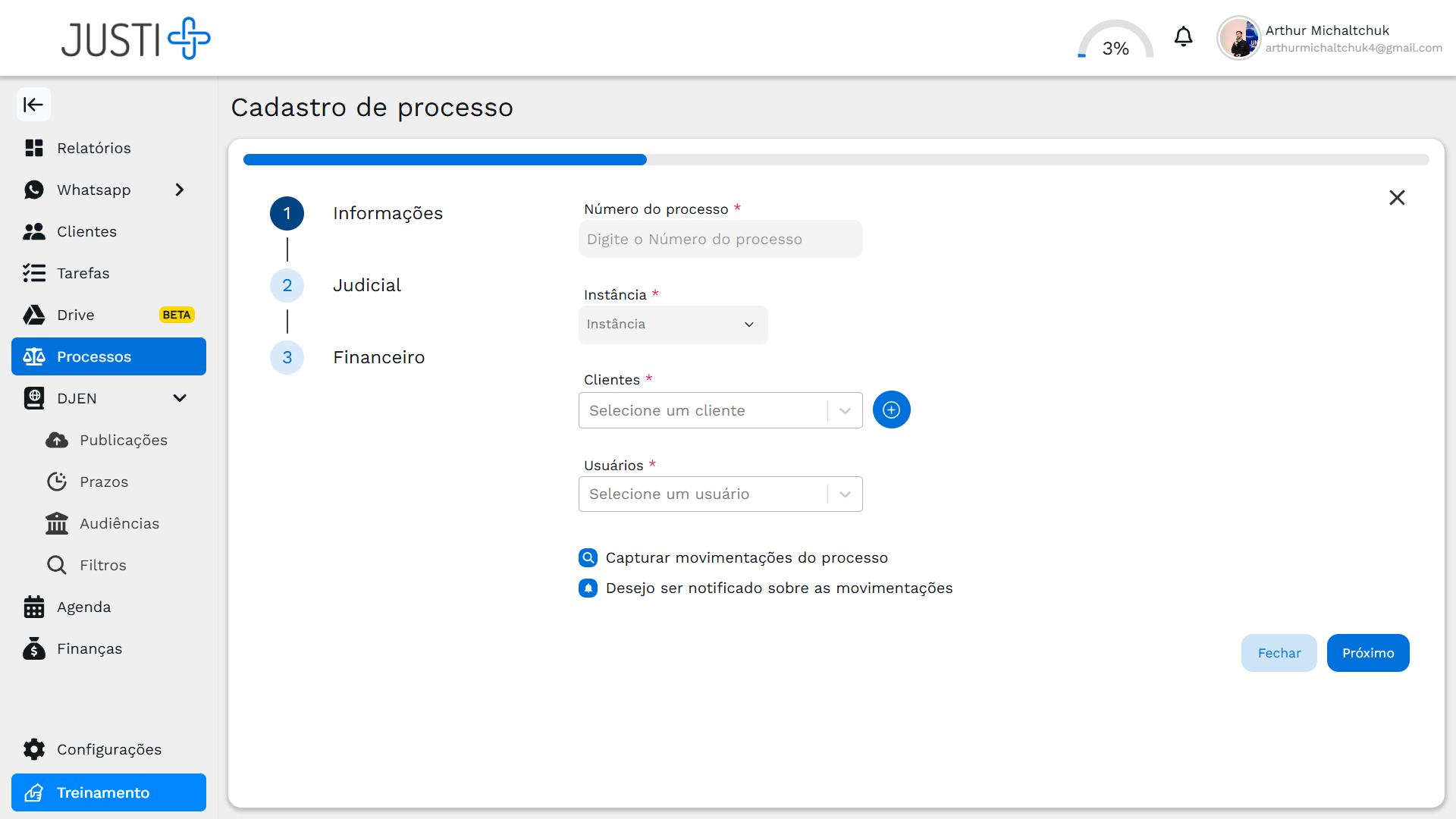This screenshot has width=1456, height=819.
Task: Open the Selecione um usuário dropdown
Action: tap(720, 494)
